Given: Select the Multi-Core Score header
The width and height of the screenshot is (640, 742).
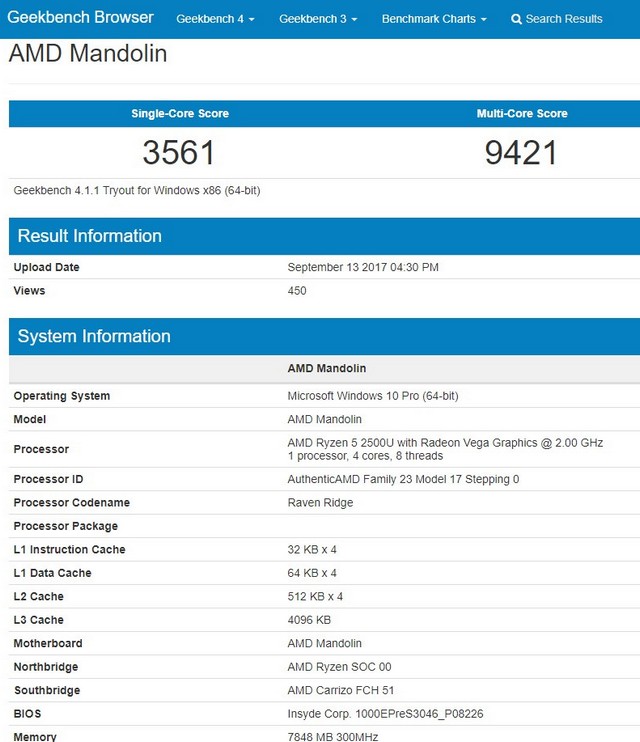Looking at the screenshot, I should pos(522,114).
